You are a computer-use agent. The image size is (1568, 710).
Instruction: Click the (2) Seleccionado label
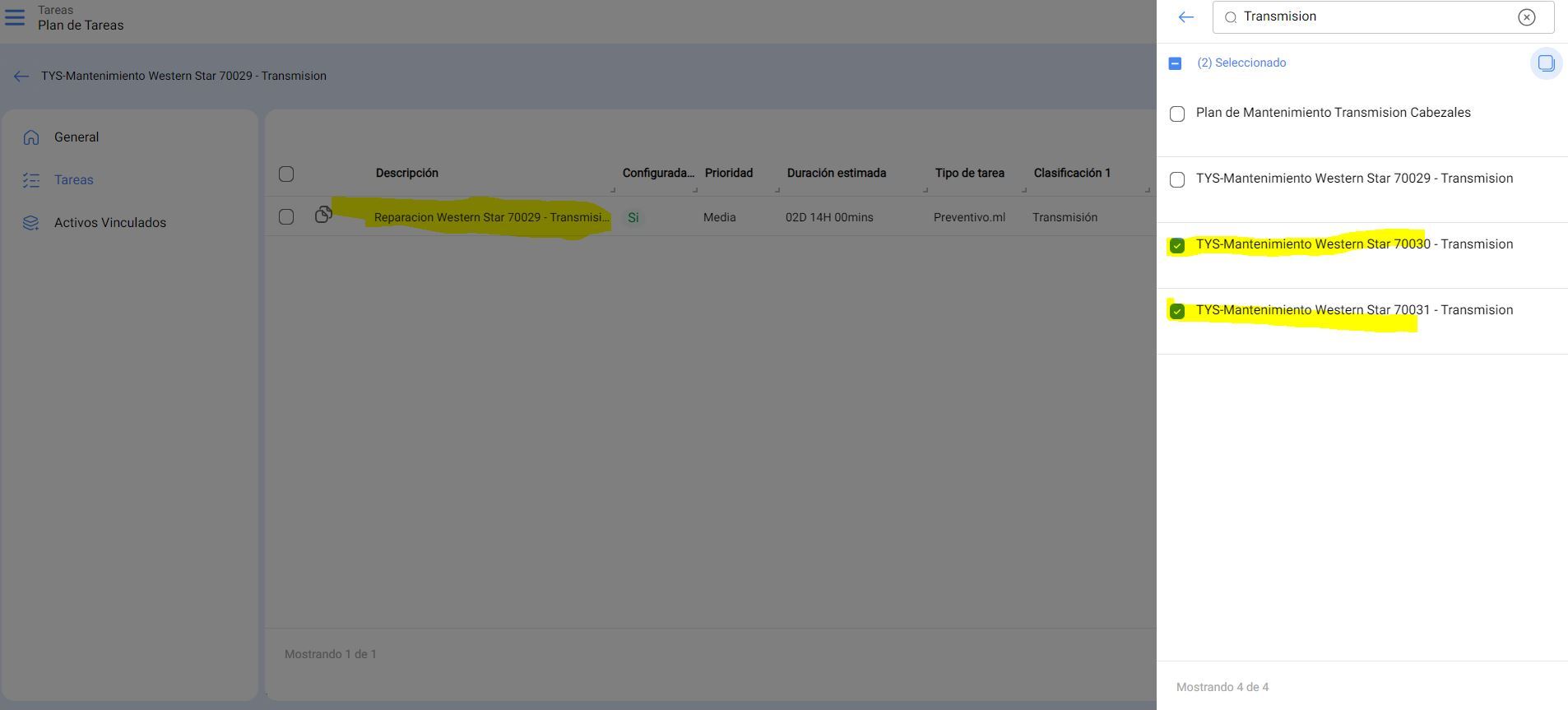[x=1241, y=63]
